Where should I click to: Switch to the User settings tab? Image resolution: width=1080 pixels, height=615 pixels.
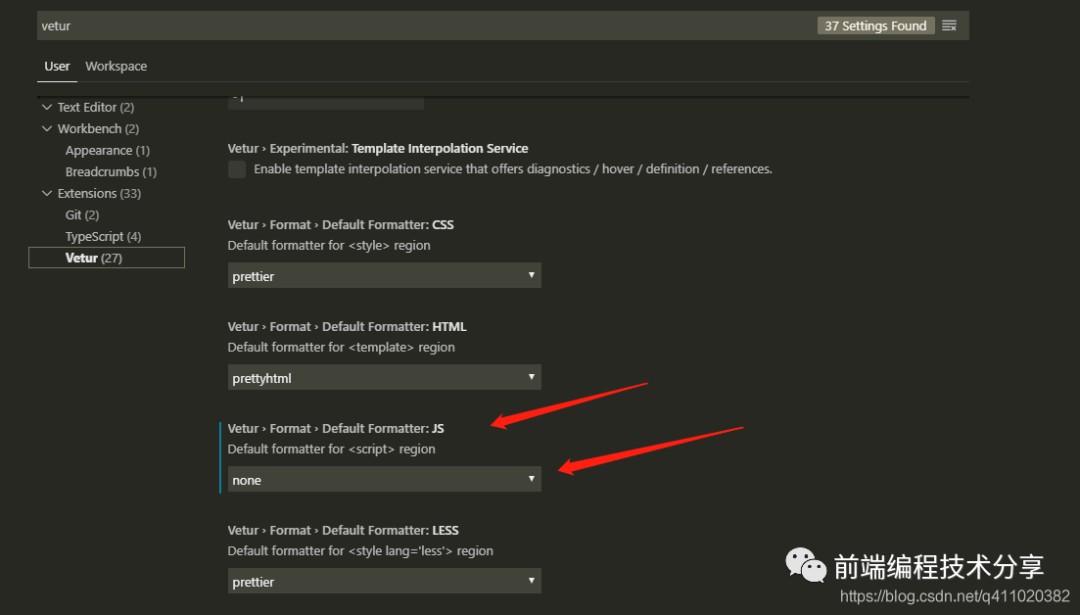[x=57, y=66]
